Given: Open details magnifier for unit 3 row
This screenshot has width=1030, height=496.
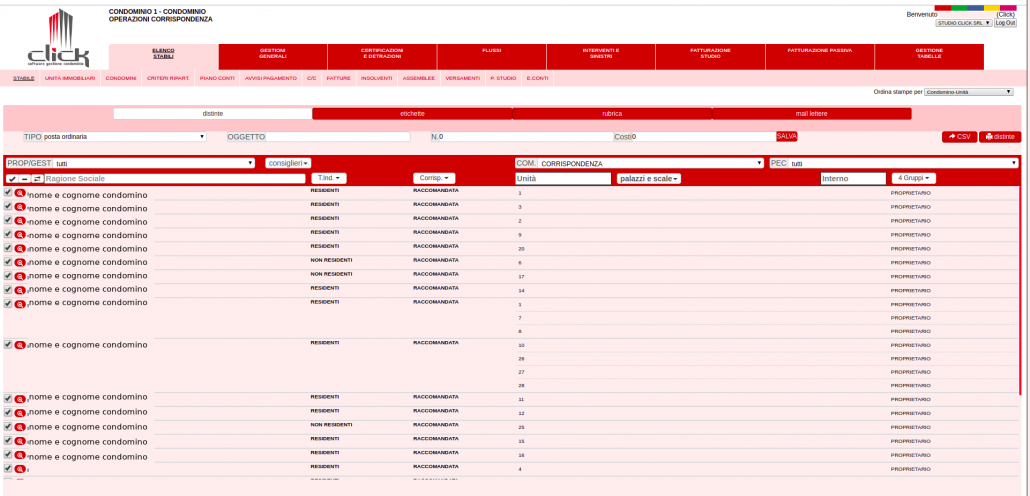Looking at the screenshot, I should pyautogui.click(x=20, y=208).
